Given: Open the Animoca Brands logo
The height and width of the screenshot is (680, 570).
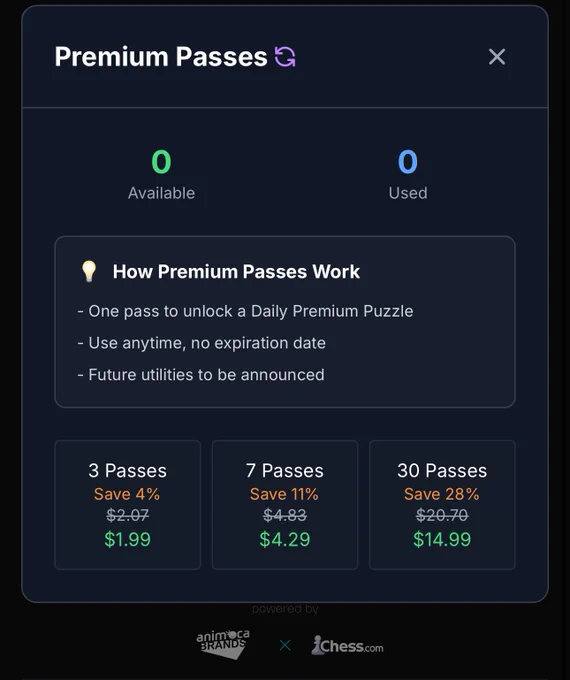Looking at the screenshot, I should (x=223, y=644).
